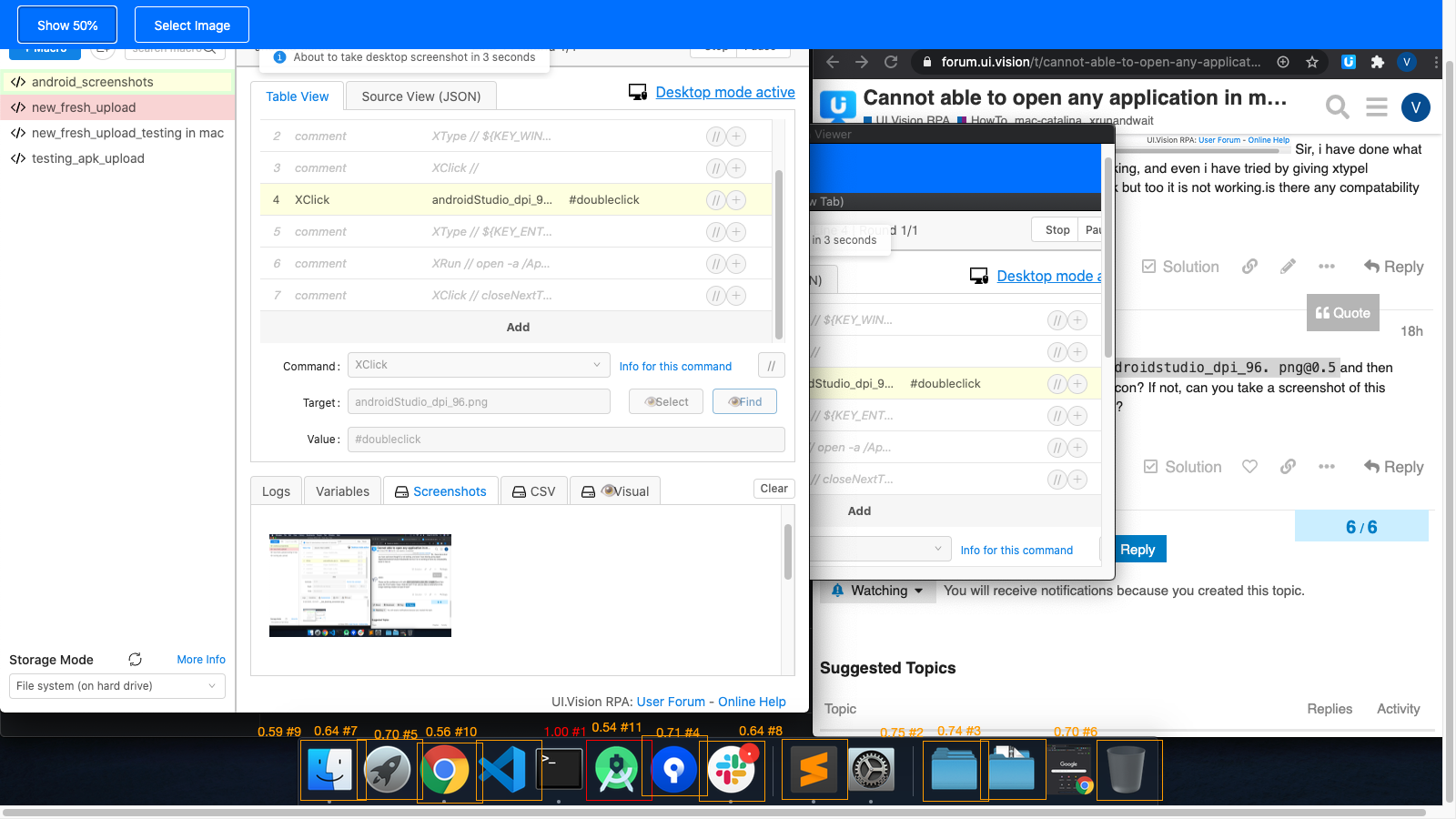The width and height of the screenshot is (1456, 819).
Task: Open the Chrome extensions puzzle icon
Action: tap(1377, 62)
